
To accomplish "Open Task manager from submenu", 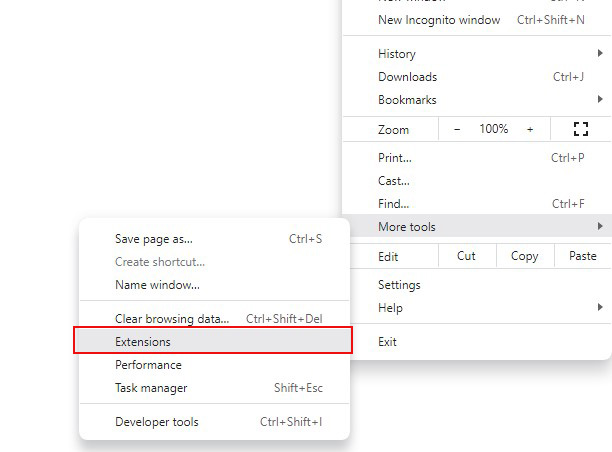I will pyautogui.click(x=214, y=388).
